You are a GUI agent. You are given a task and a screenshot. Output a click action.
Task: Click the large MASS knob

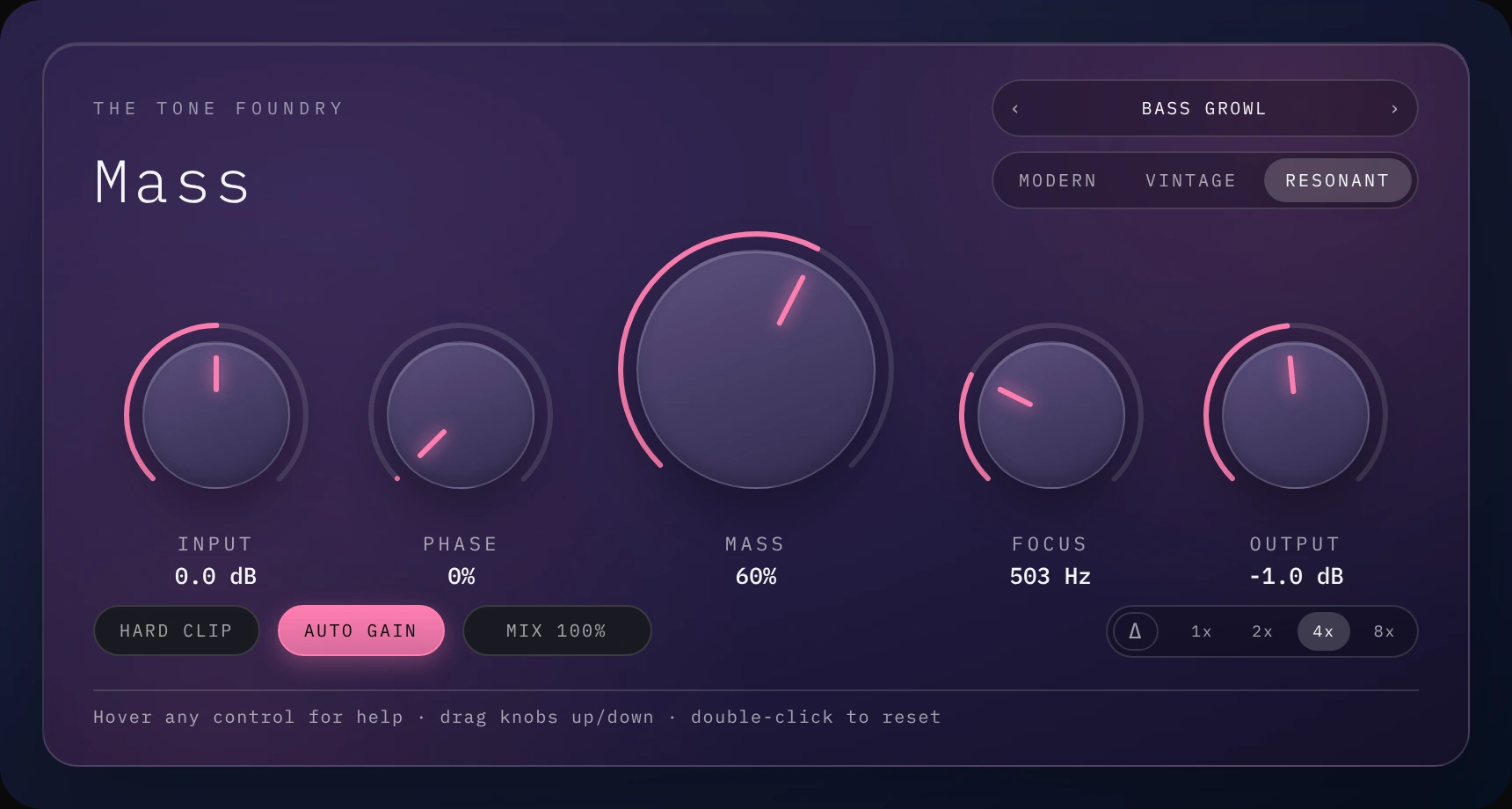pos(756,369)
